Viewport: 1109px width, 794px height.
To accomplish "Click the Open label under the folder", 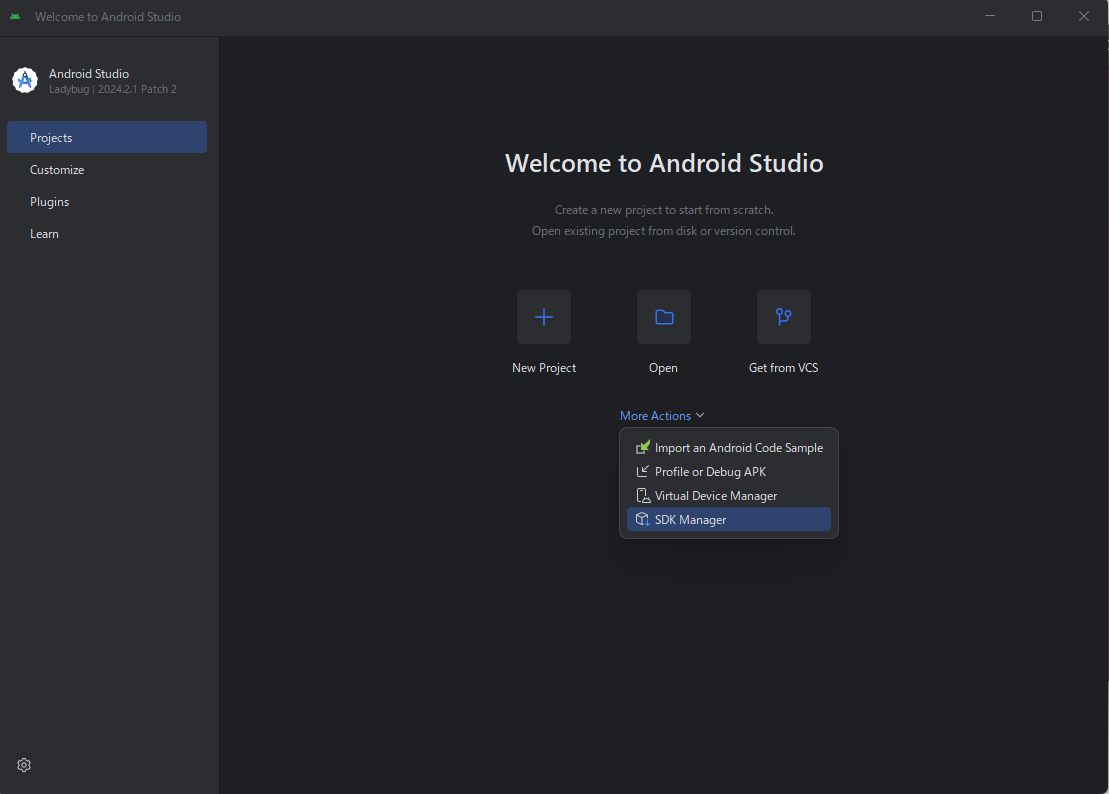I will pyautogui.click(x=663, y=368).
